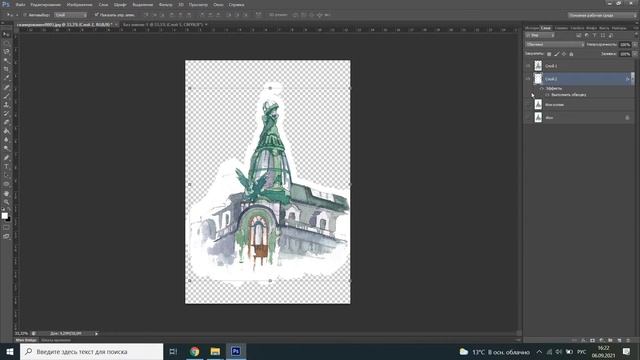Select the Blur tool
Screen dimensions: 640x360
pyautogui.click(x=6, y=140)
